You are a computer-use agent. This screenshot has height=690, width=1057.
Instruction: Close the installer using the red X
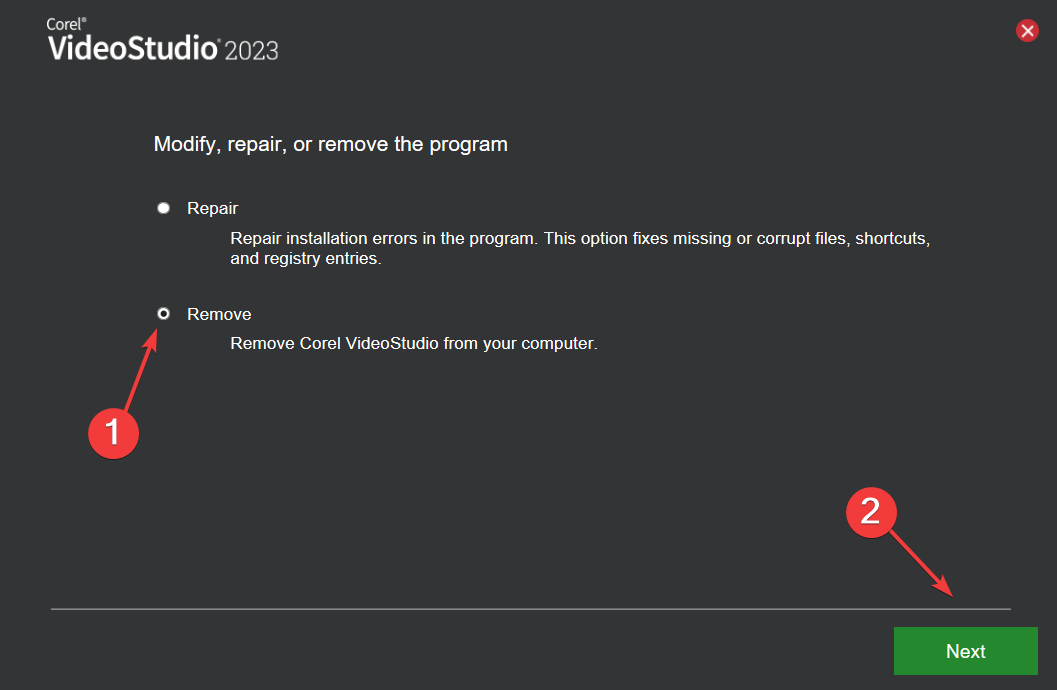pyautogui.click(x=1027, y=31)
